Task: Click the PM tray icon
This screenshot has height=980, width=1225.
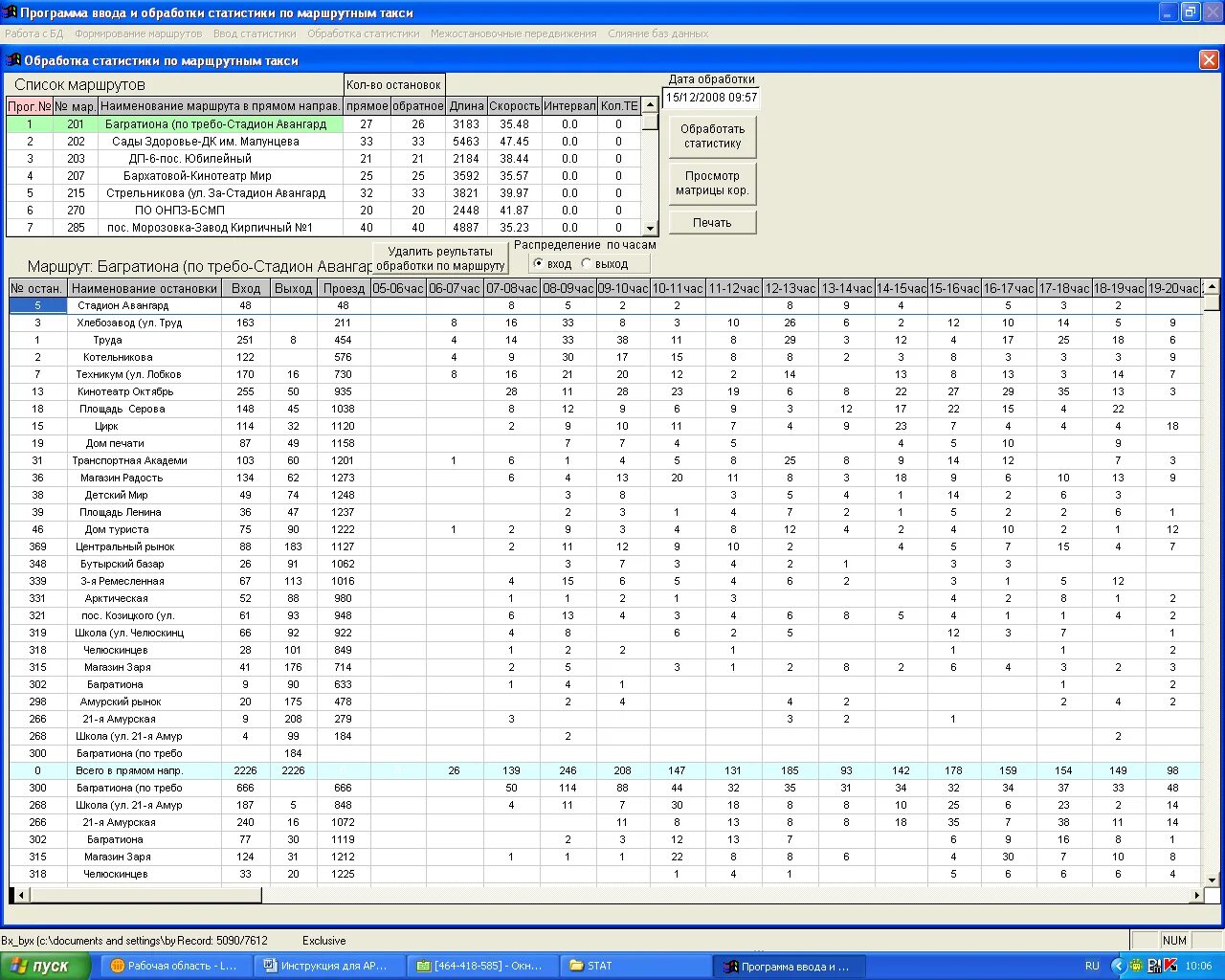Action: pos(1154,966)
